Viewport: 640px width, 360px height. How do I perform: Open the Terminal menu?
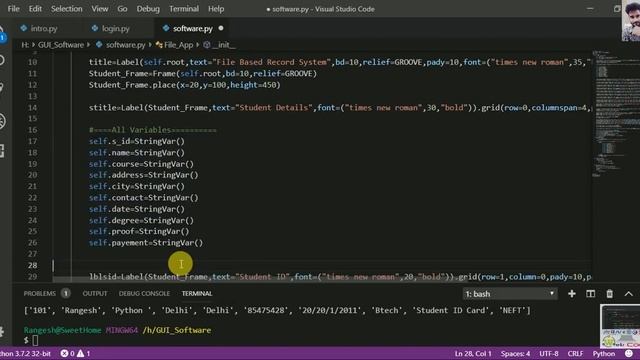(184, 9)
